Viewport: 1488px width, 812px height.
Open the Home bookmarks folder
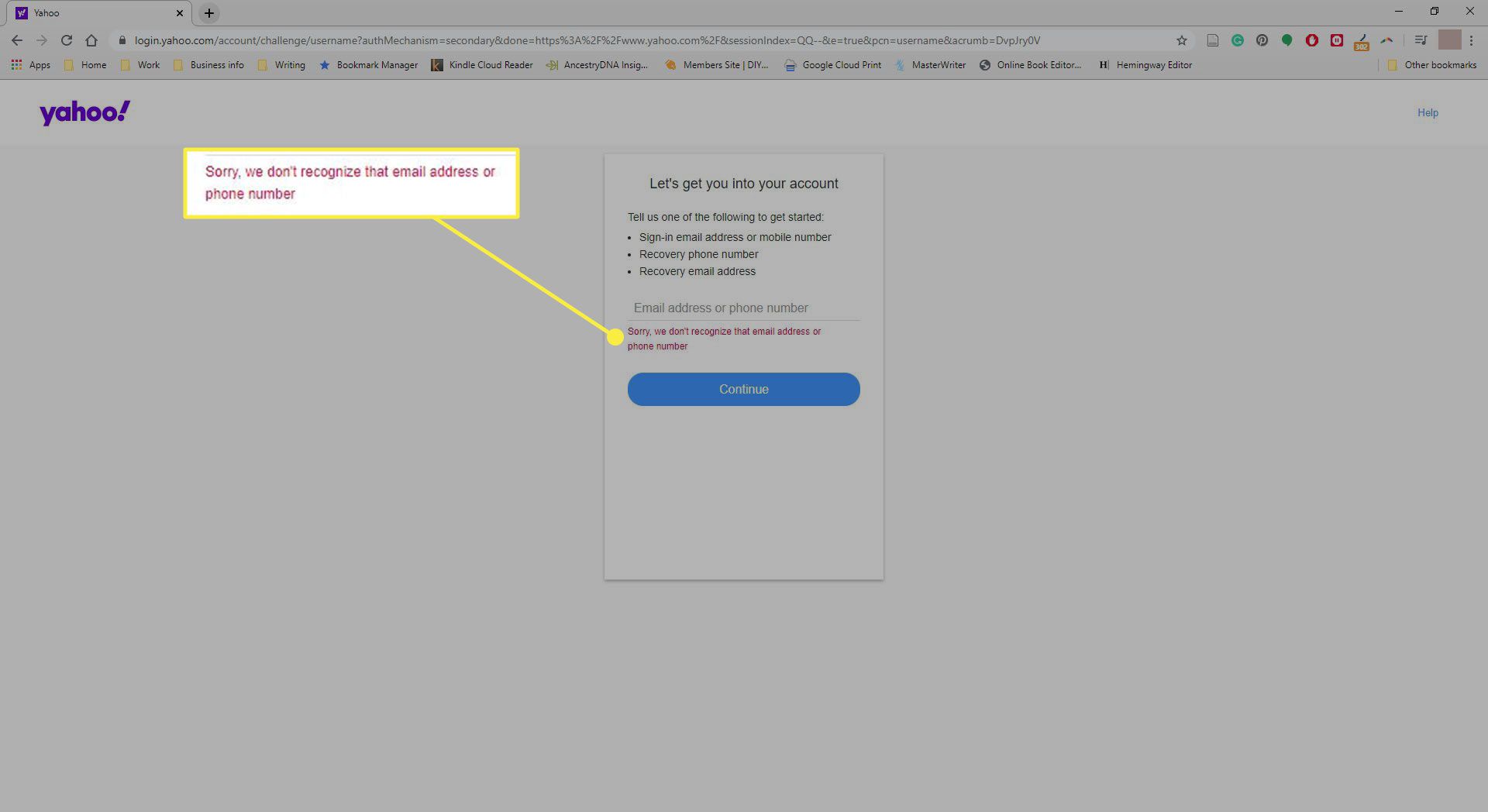85,65
